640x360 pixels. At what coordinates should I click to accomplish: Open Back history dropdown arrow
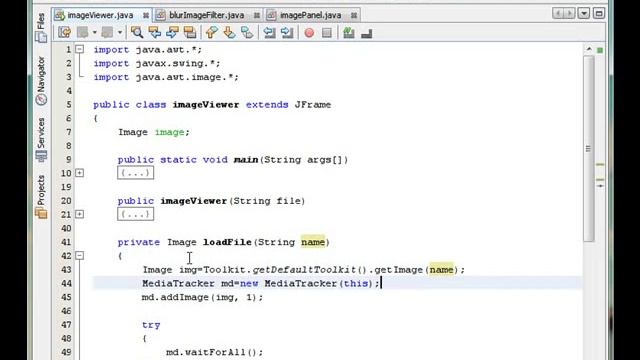[x=94, y=32]
